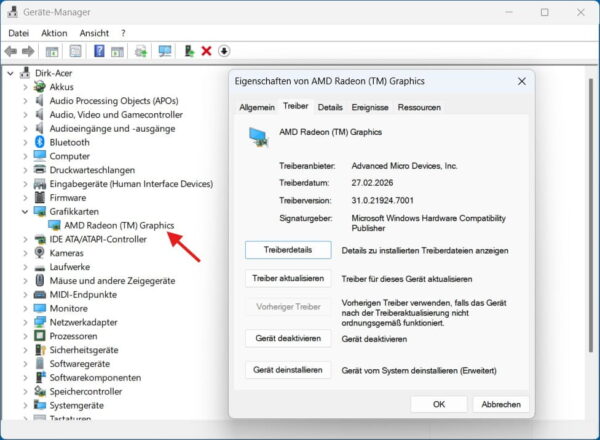Expand the Softwarekomponenten category
600x440 pixels.
click(25, 378)
